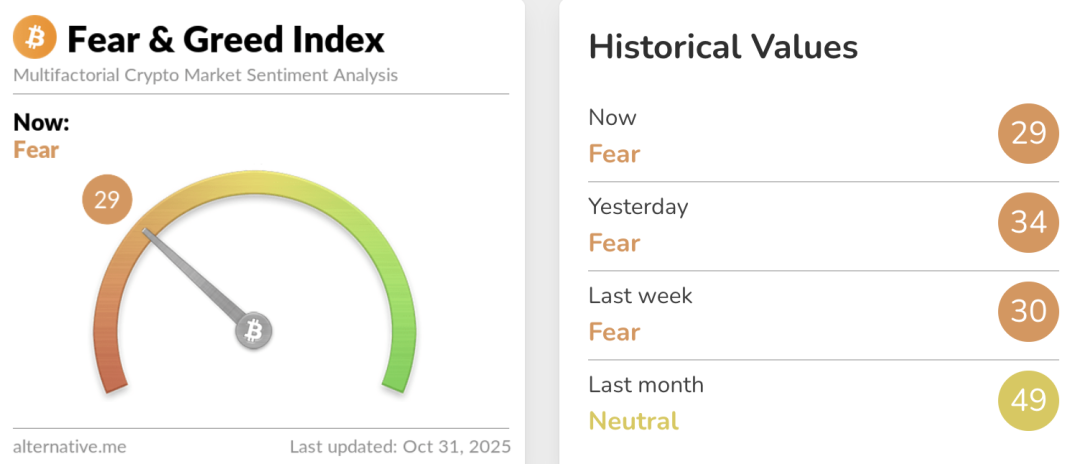The width and height of the screenshot is (1080, 464).
Task: Select the Yesterday row label
Action: [638, 207]
